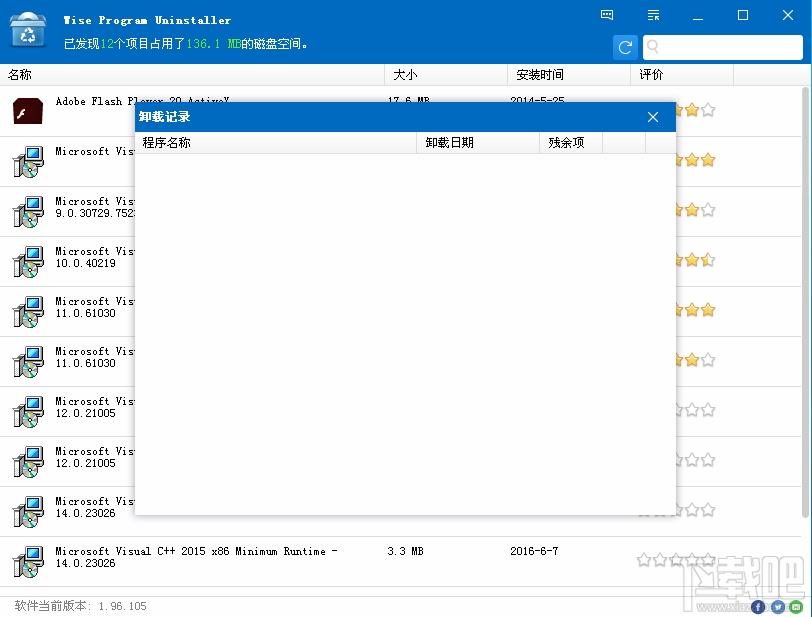
Task: Click the 3.3 MB size value
Action: click(405, 551)
